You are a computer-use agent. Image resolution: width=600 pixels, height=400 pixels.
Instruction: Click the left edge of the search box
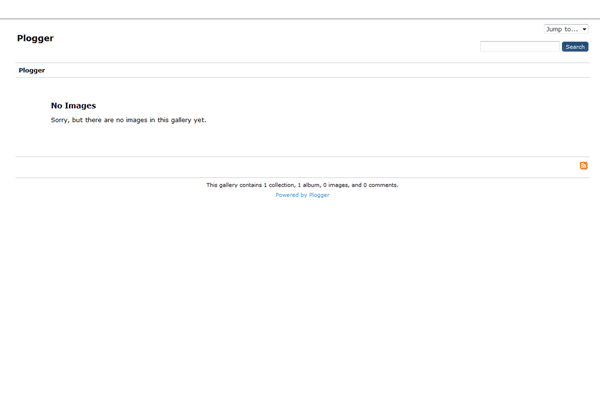[484, 46]
